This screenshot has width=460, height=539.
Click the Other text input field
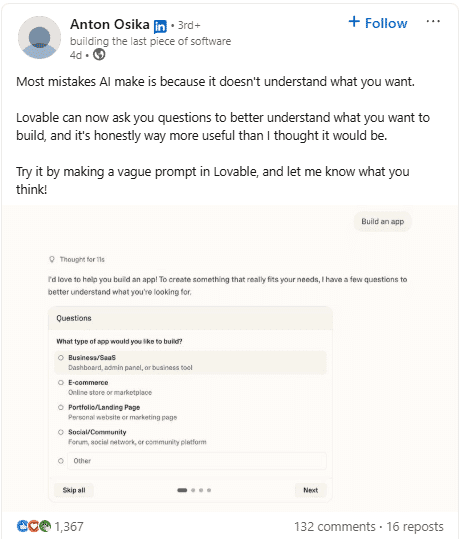click(x=197, y=461)
